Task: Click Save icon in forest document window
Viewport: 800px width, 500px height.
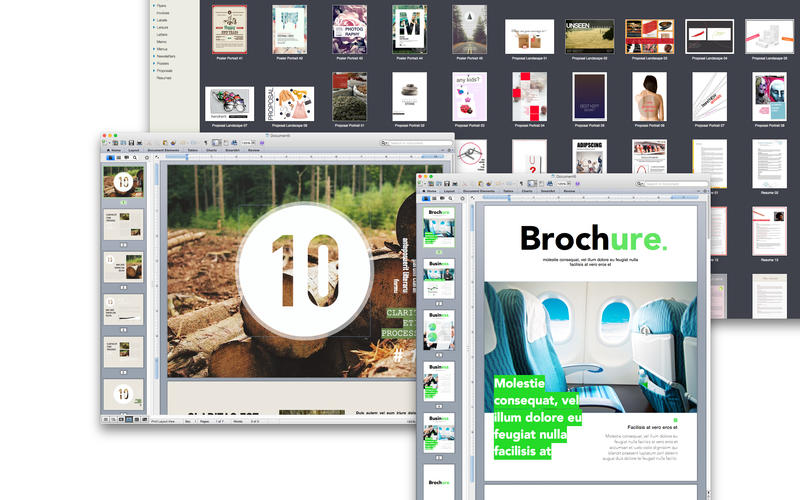Action: tap(131, 143)
